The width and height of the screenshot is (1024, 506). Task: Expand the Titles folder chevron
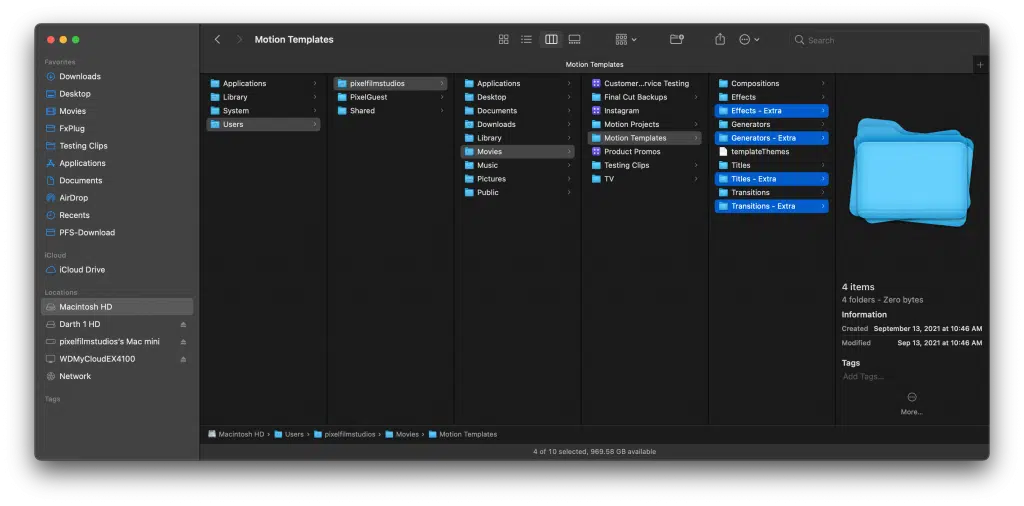823,165
